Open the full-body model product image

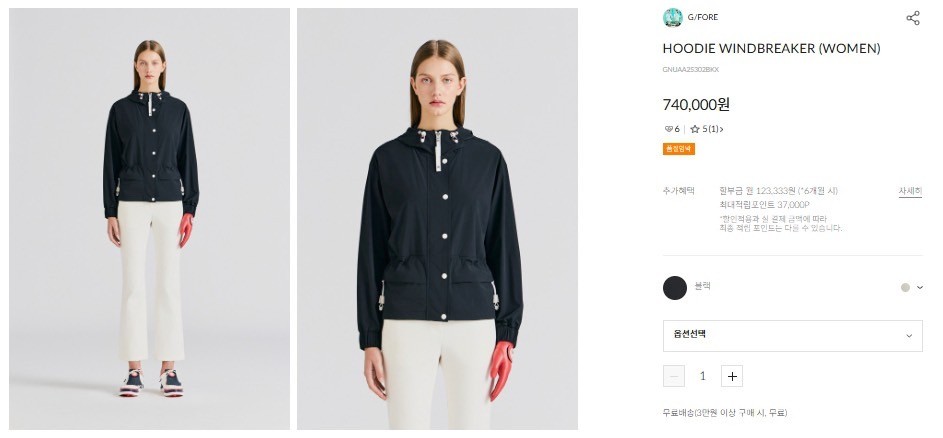click(149, 219)
